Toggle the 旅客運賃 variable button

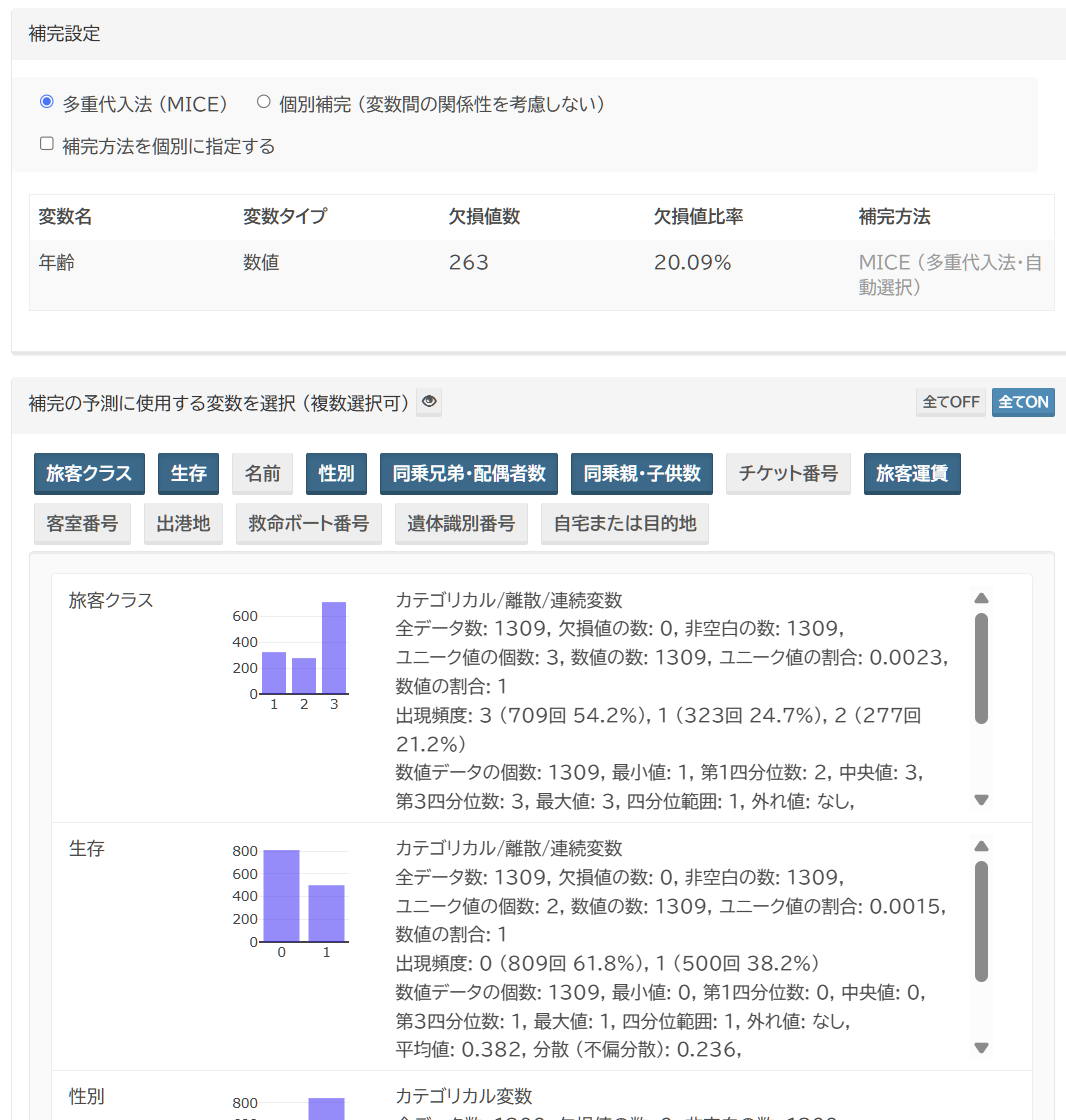pos(912,474)
